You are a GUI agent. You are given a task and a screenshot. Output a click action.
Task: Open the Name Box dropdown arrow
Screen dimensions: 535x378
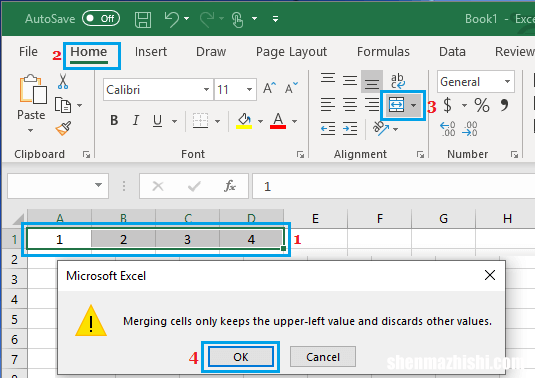point(98,185)
